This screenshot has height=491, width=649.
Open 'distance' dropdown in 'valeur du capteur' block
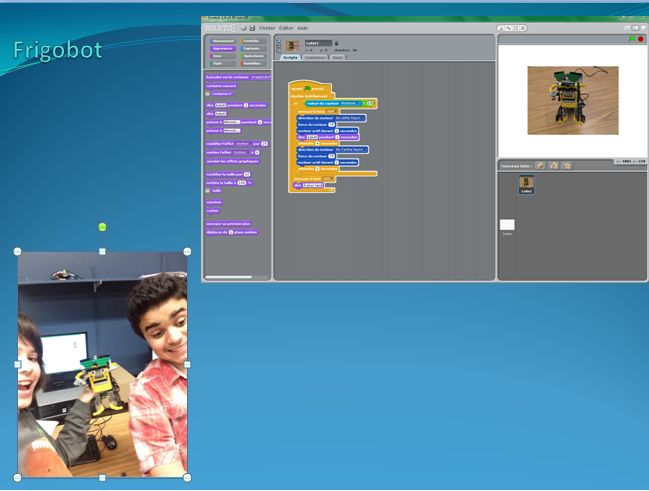pyautogui.click(x=350, y=103)
